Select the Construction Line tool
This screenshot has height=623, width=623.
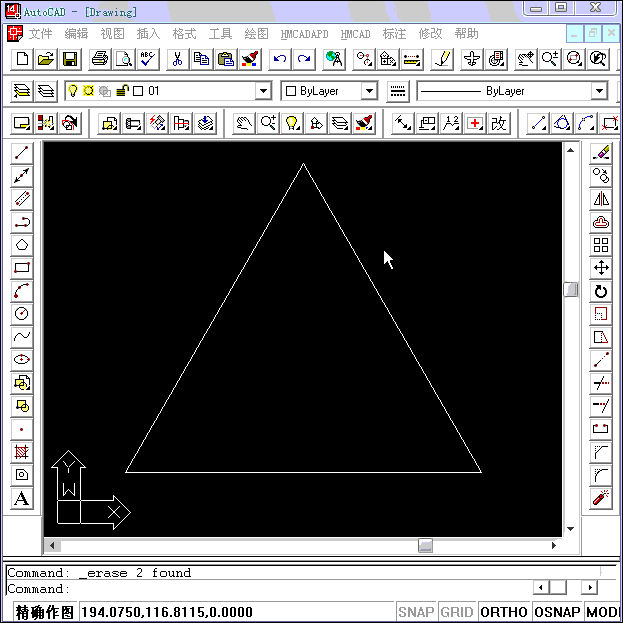[x=21, y=176]
